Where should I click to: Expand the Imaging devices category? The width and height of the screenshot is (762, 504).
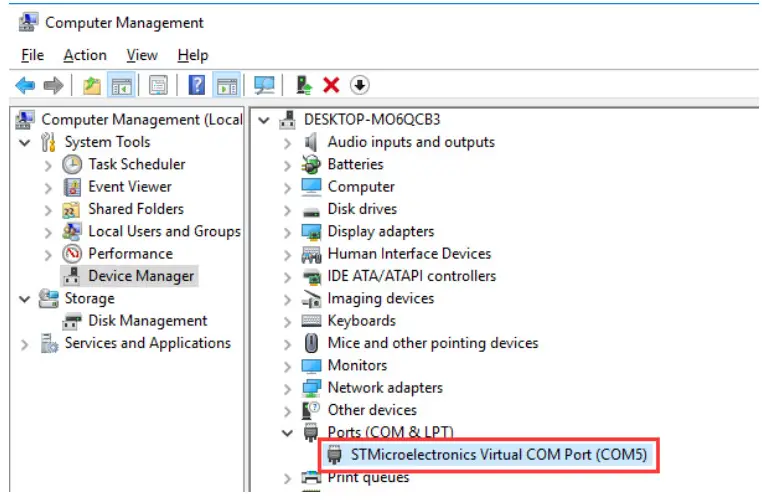point(287,300)
